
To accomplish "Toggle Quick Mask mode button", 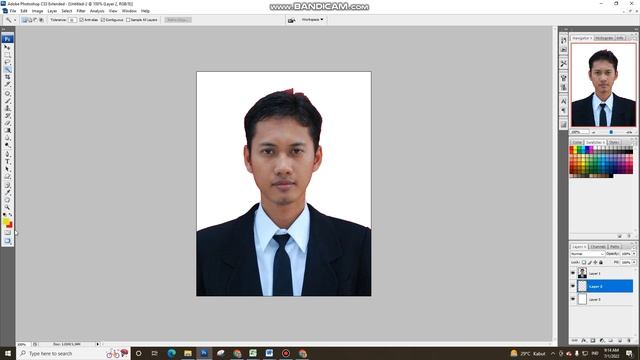I will 7,233.
